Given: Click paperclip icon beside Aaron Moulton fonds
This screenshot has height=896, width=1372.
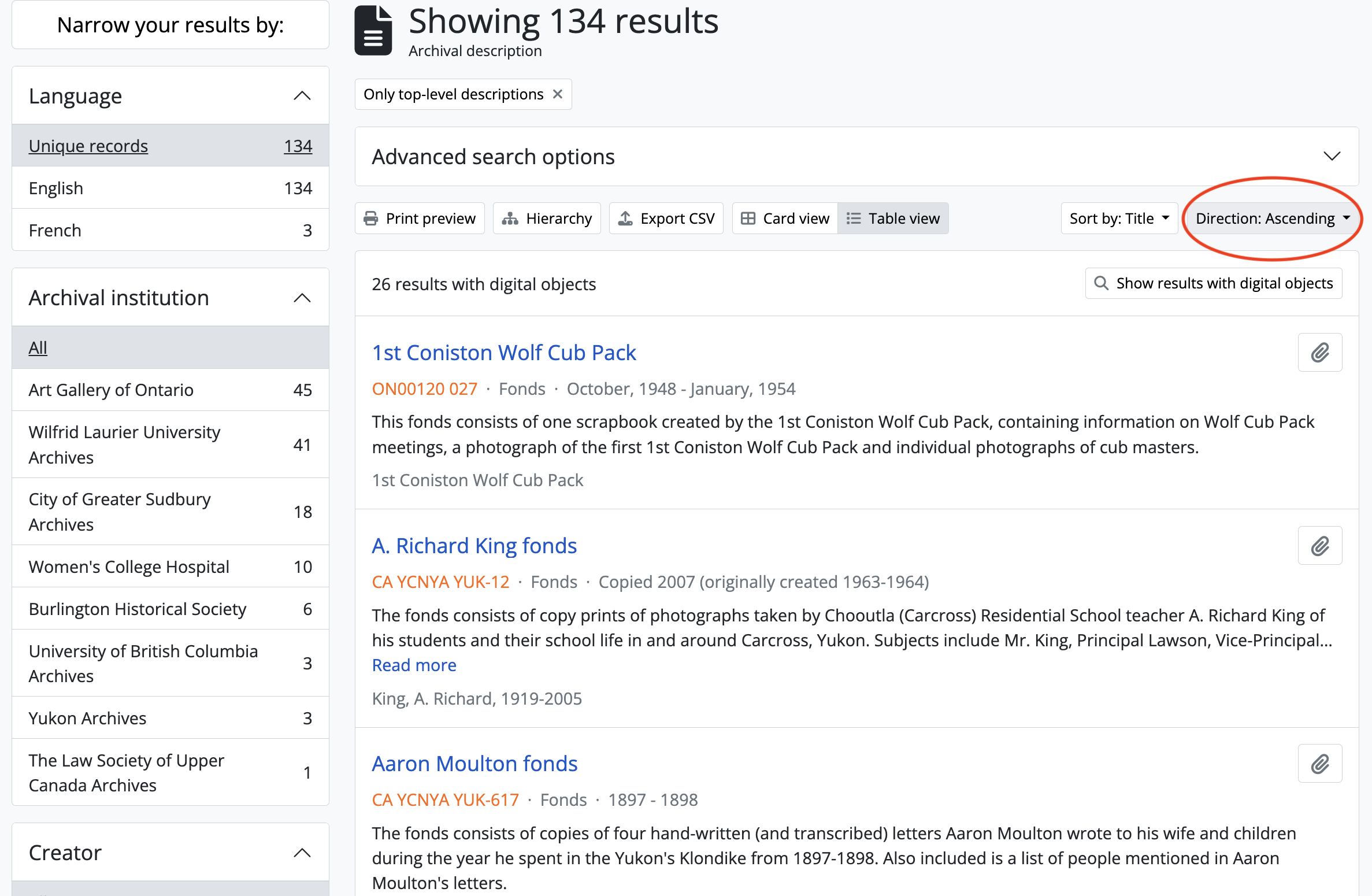Looking at the screenshot, I should (1319, 764).
